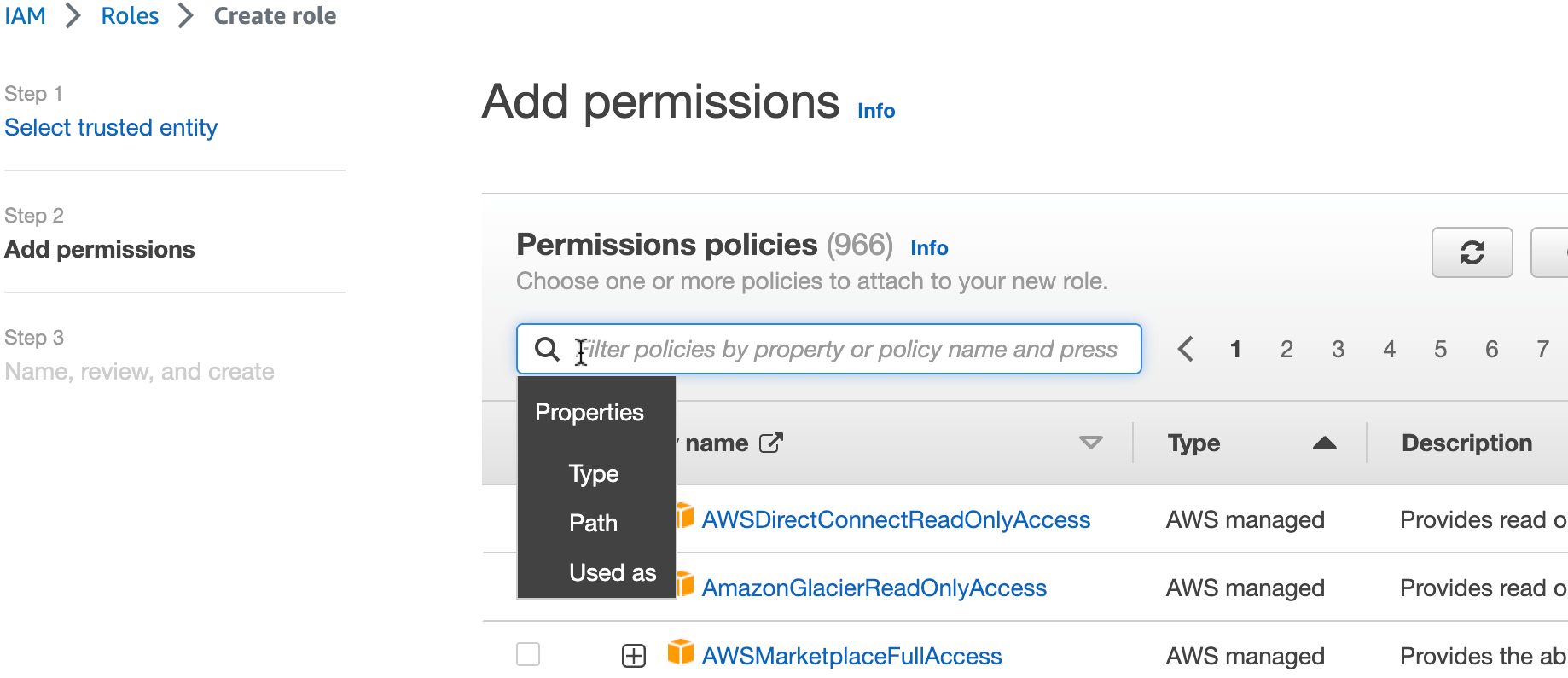Click the refresh policies icon button
Screen dimensions: 1568x678
point(1472,252)
